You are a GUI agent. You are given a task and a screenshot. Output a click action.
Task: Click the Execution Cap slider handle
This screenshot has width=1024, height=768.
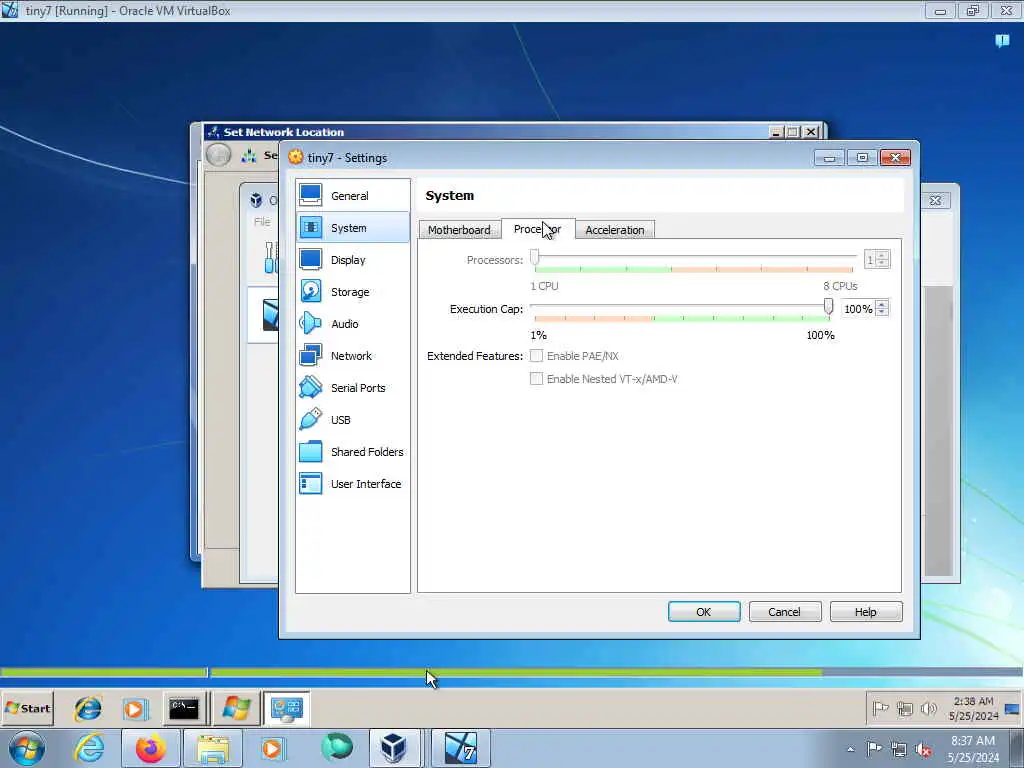point(828,306)
